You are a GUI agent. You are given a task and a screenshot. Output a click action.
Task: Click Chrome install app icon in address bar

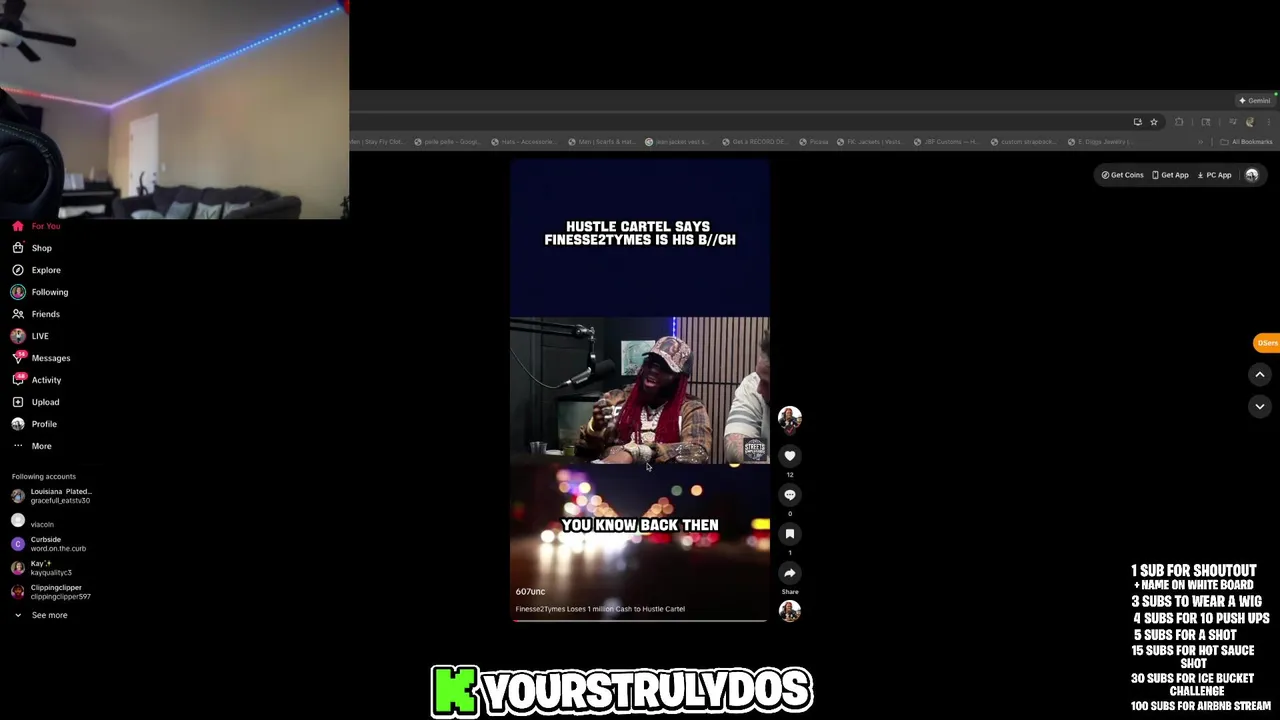tap(1137, 122)
